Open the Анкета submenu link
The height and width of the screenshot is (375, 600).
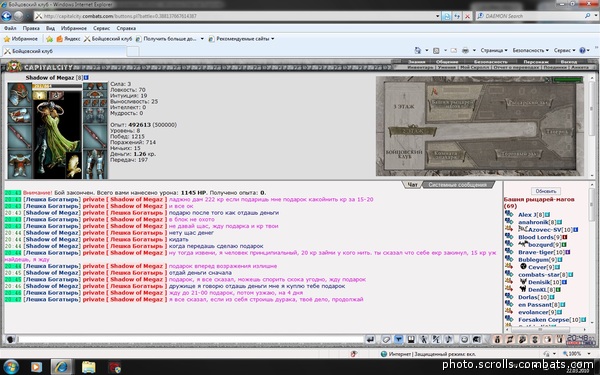[580, 67]
